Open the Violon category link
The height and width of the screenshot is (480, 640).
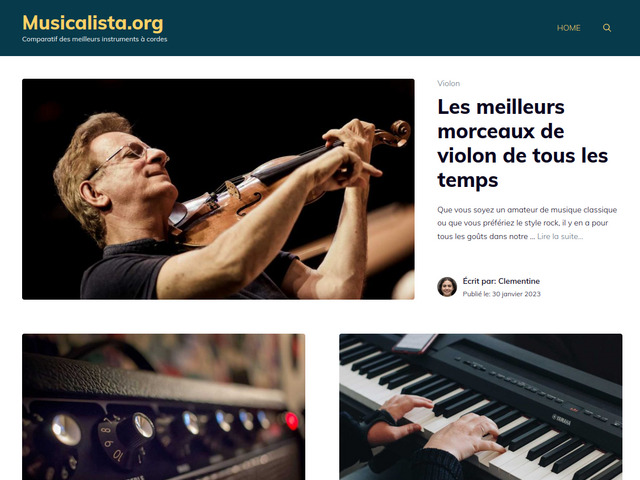pos(449,83)
